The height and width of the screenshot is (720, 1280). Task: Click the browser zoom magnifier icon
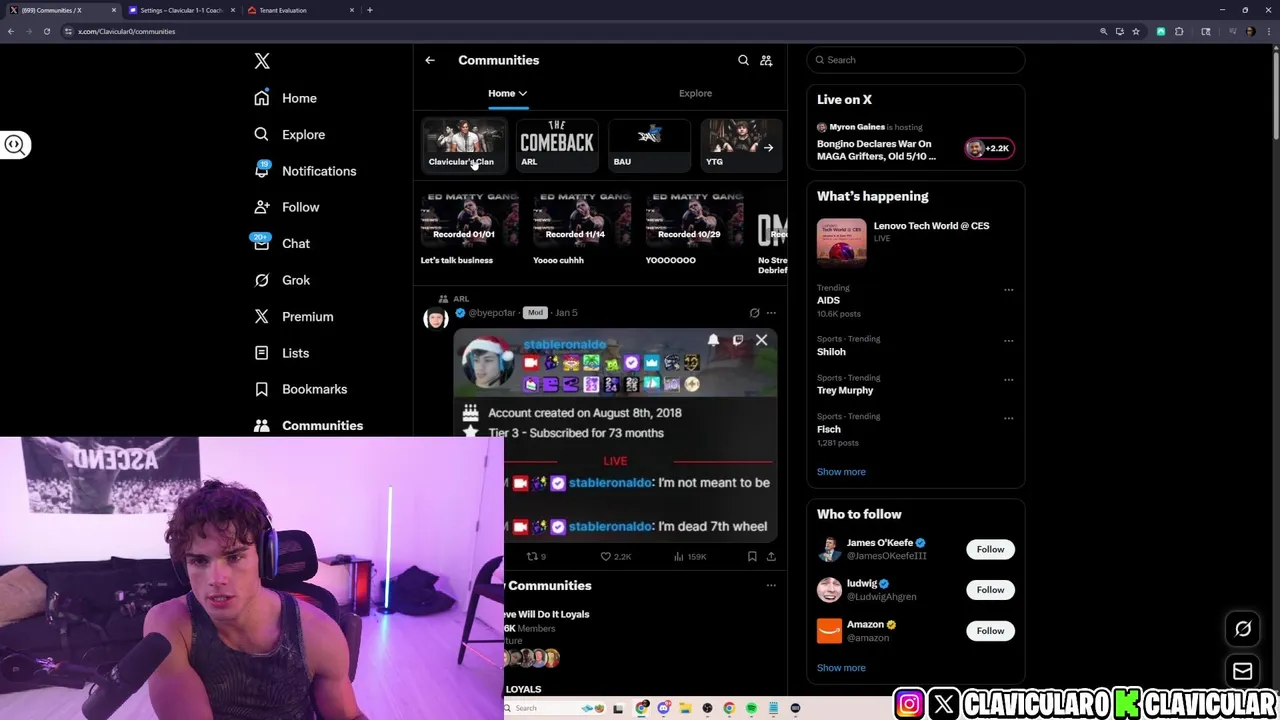point(1104,31)
